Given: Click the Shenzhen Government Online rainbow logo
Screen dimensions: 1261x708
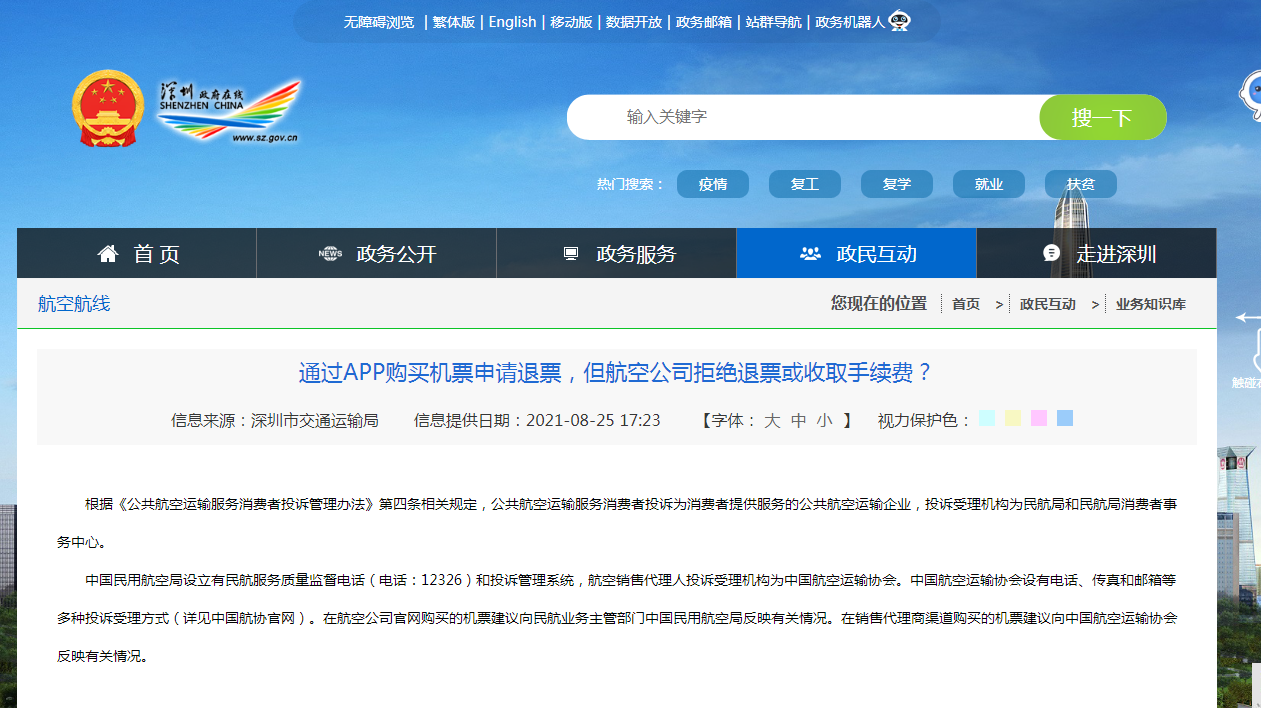Looking at the screenshot, I should 228,112.
